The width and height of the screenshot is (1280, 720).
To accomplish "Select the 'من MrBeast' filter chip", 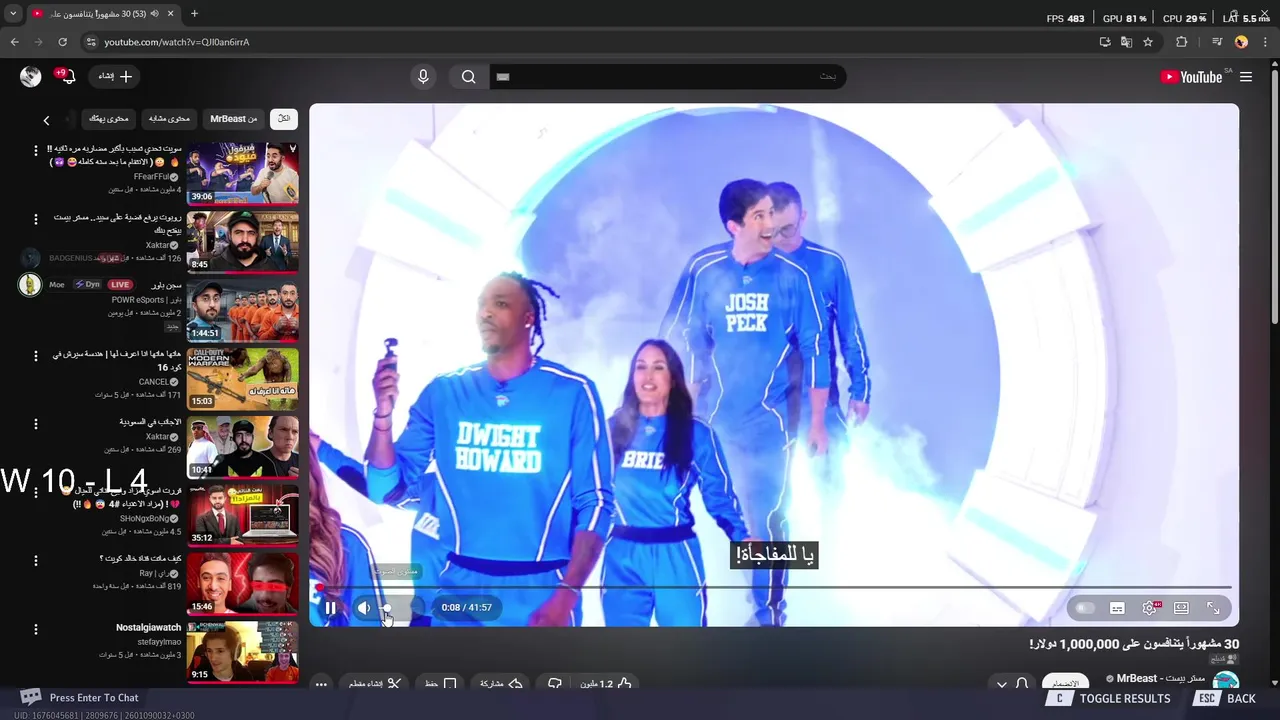I will [x=233, y=118].
